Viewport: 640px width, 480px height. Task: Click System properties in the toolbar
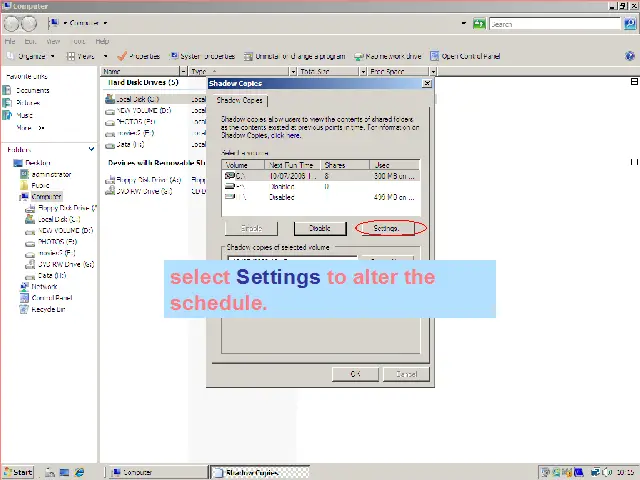(203, 56)
